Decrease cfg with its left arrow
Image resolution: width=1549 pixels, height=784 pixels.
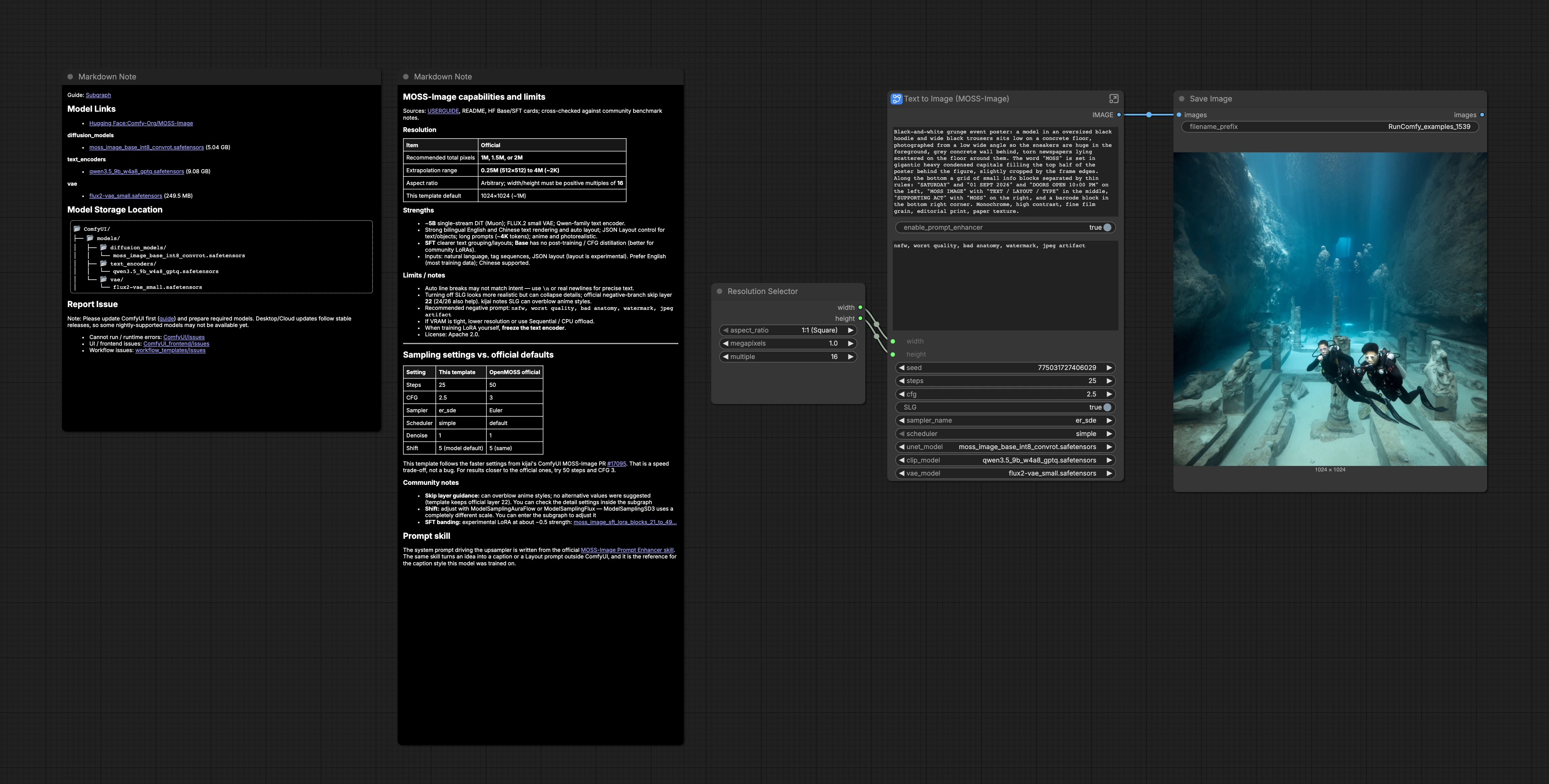(901, 394)
